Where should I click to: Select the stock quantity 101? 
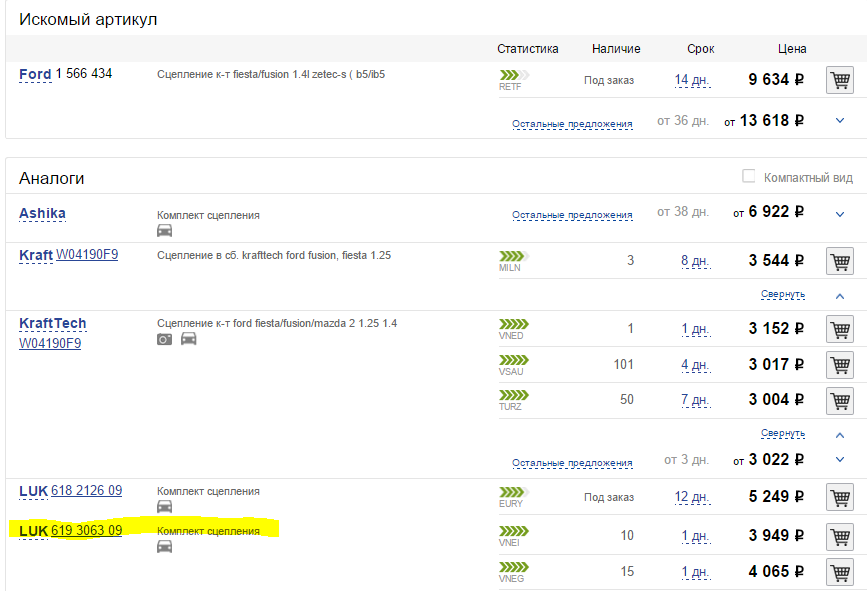click(x=623, y=364)
